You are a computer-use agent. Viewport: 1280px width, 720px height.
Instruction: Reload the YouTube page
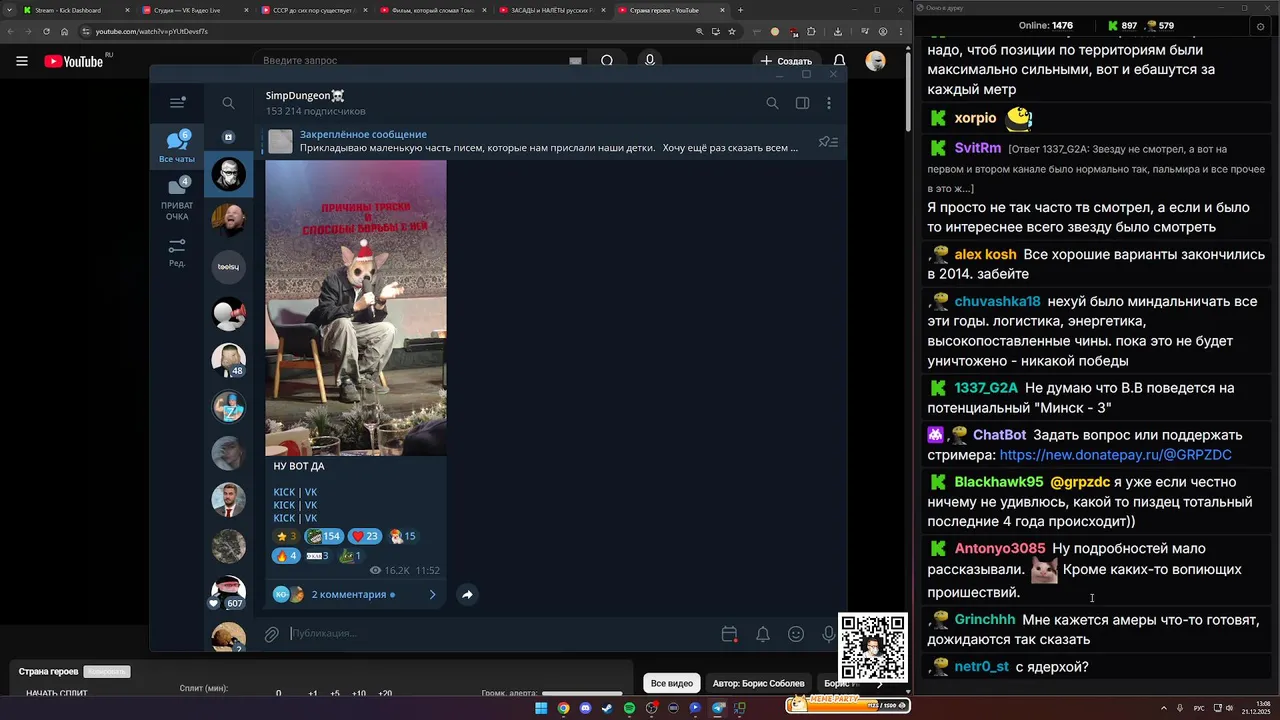click(x=46, y=31)
